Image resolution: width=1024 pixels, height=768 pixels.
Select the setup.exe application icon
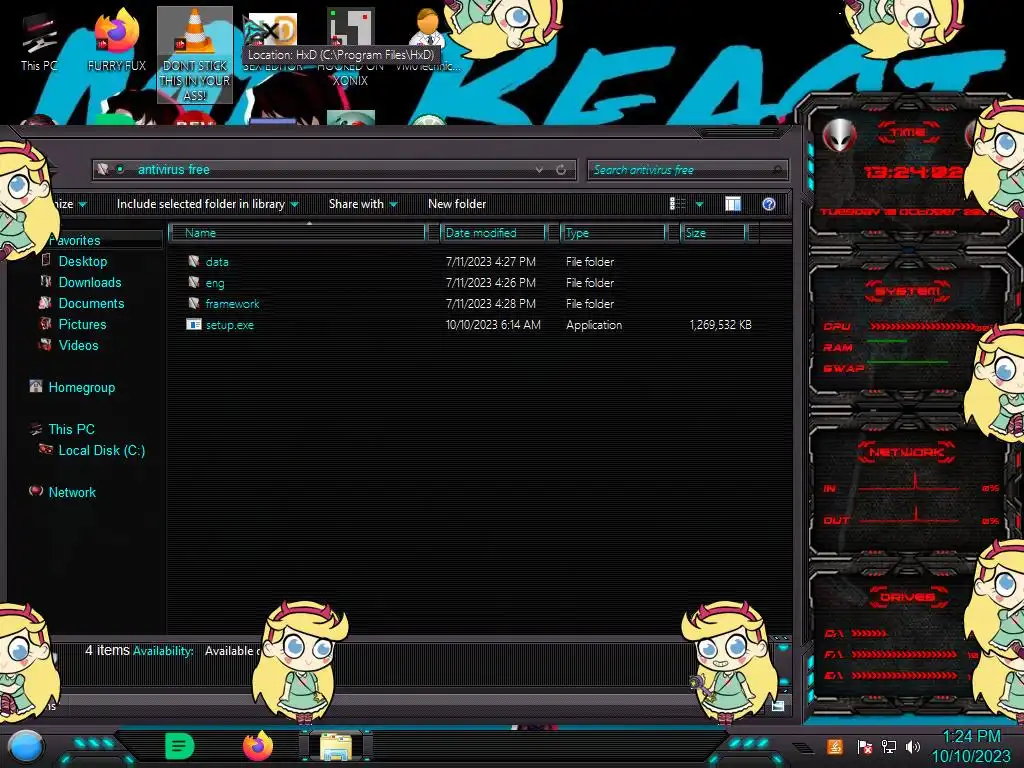pyautogui.click(x=193, y=324)
